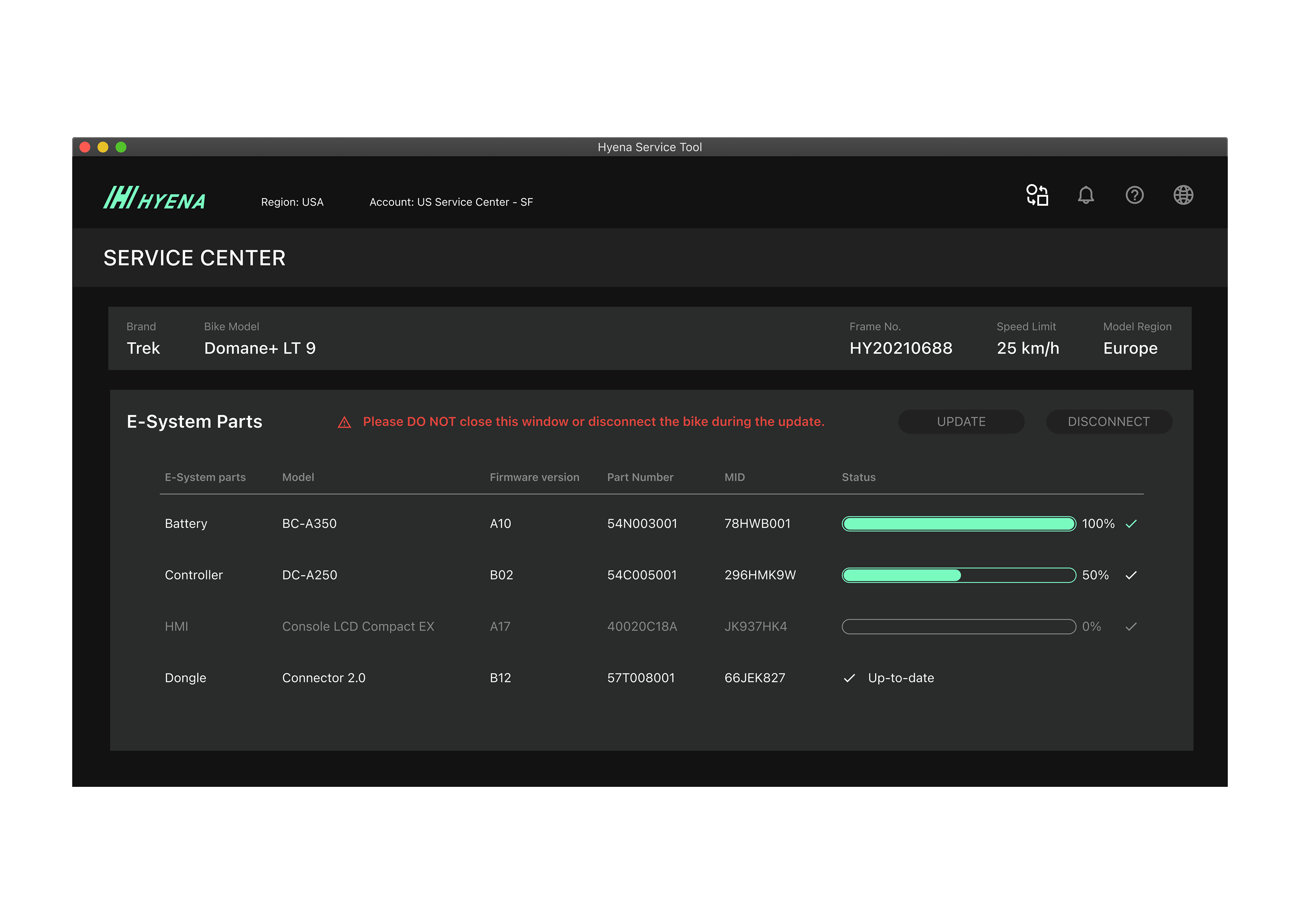This screenshot has height=924, width=1300.
Task: Click part number 57T008001
Action: coord(641,678)
